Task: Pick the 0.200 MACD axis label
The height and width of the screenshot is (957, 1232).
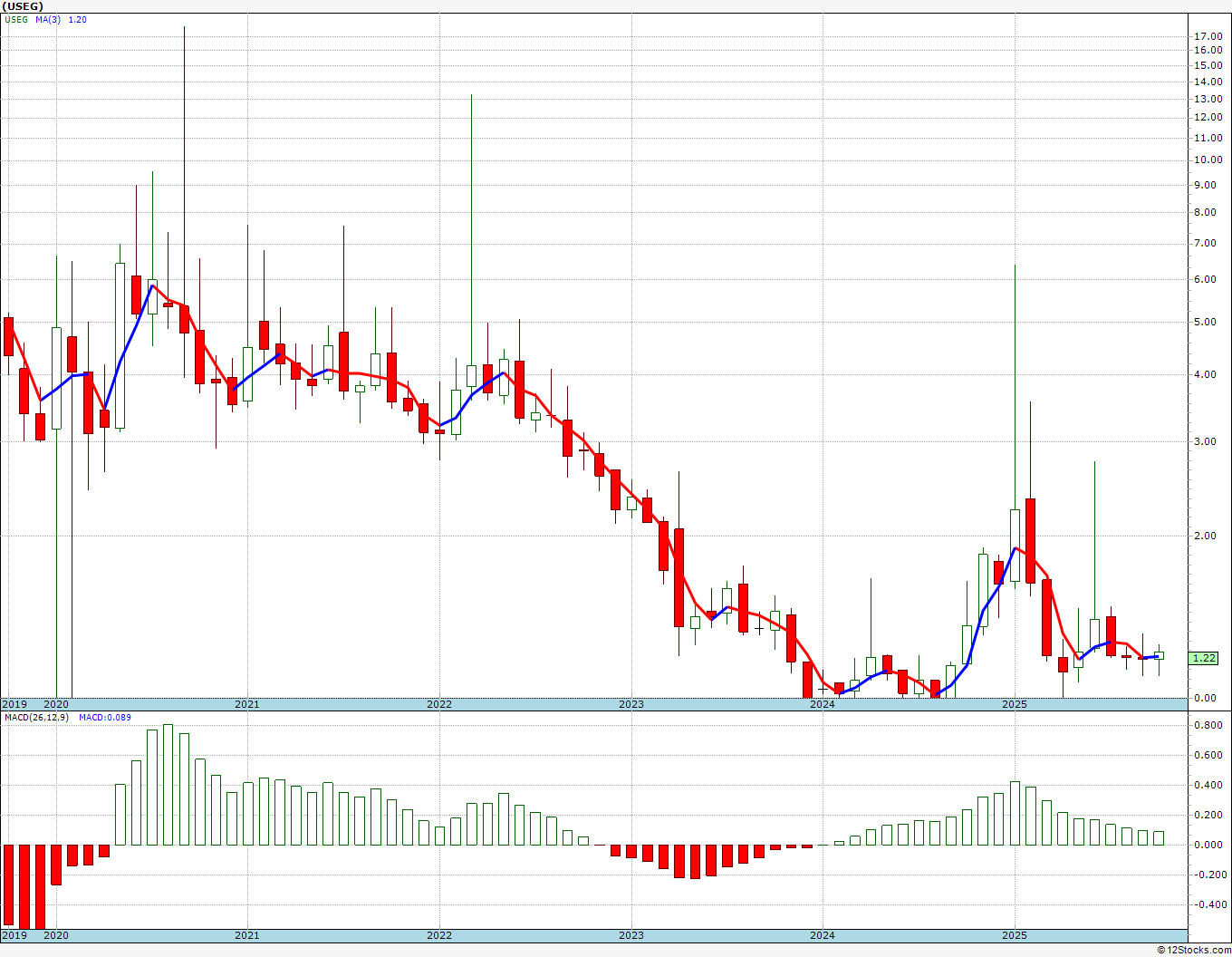Action: 1208,816
